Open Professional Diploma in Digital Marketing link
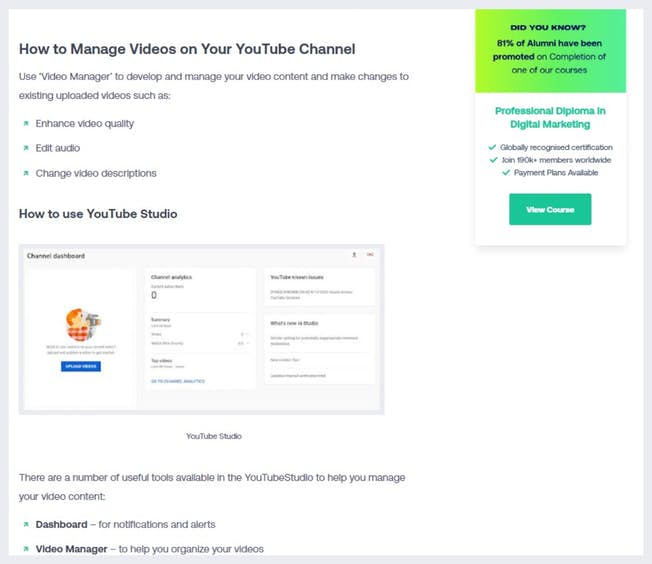 pyautogui.click(x=550, y=117)
